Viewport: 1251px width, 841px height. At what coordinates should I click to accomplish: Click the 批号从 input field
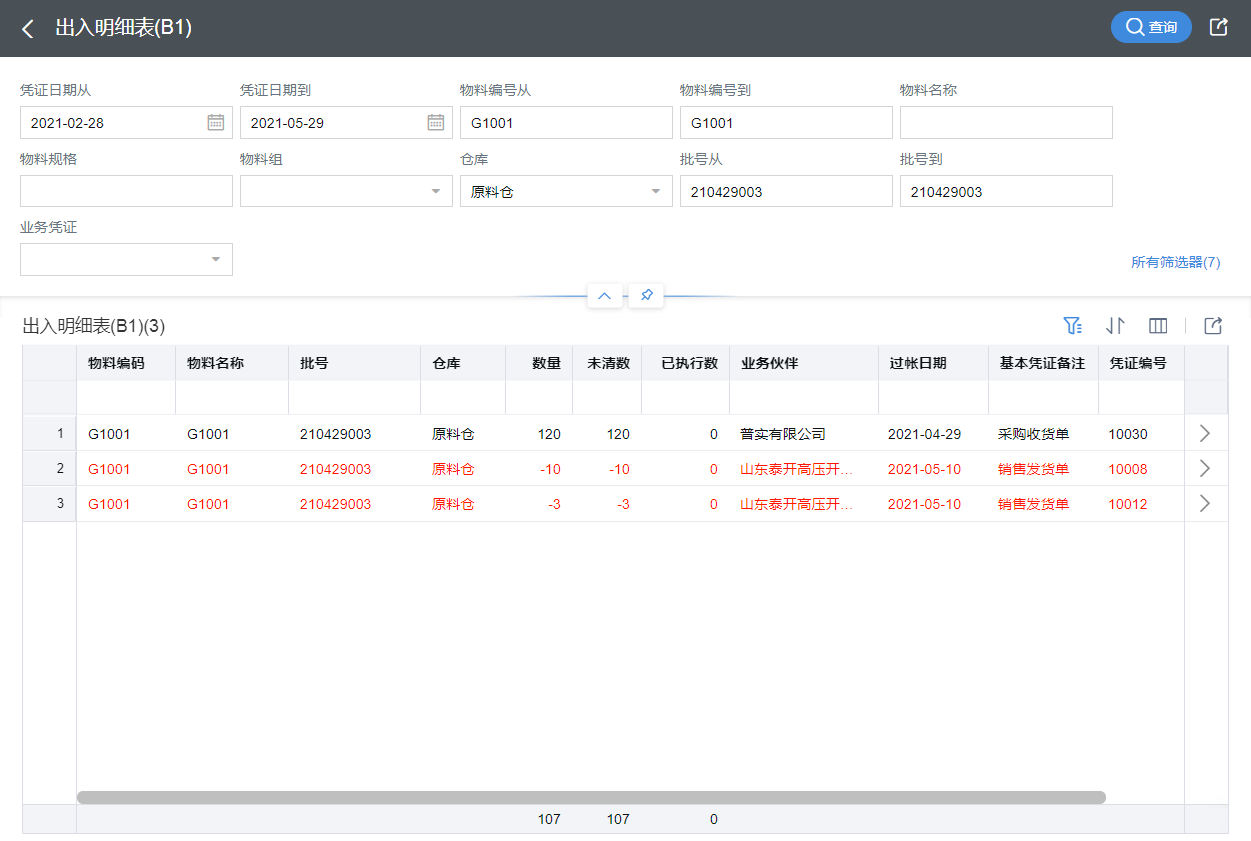pos(786,191)
